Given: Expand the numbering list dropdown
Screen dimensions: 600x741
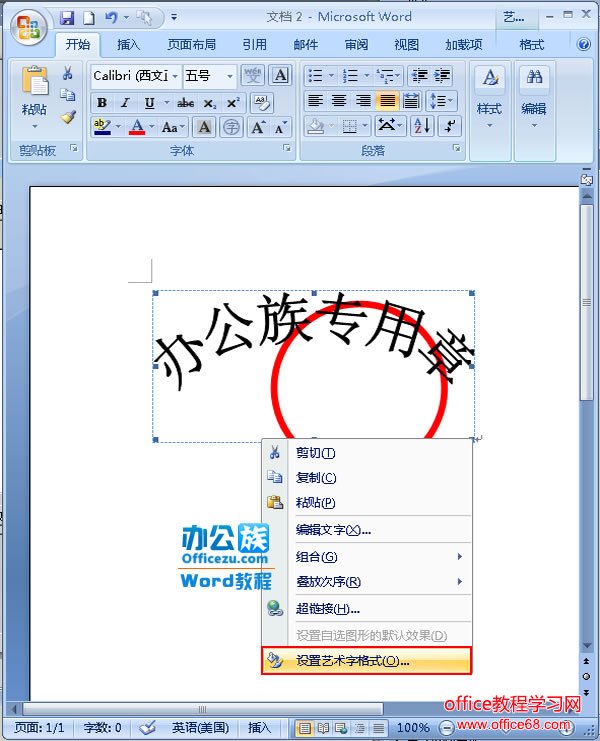Looking at the screenshot, I should [x=367, y=76].
